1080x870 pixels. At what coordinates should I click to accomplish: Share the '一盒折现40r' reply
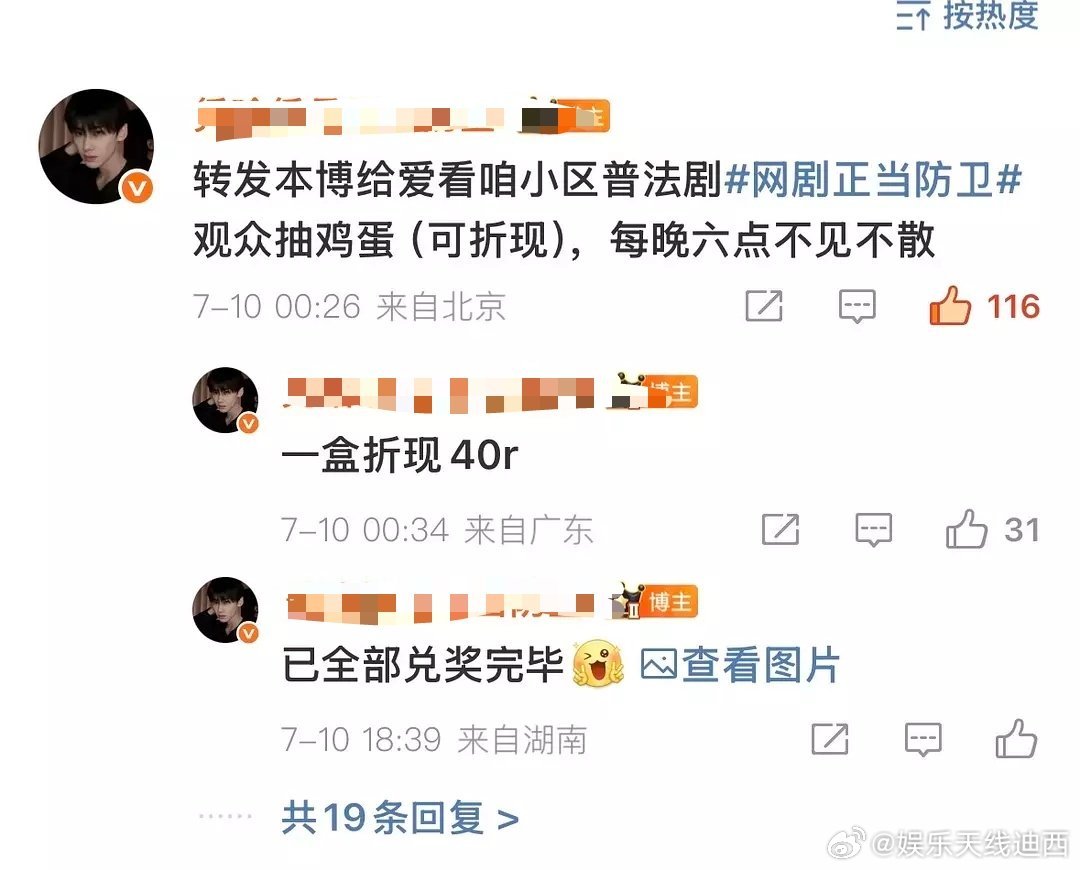780,530
